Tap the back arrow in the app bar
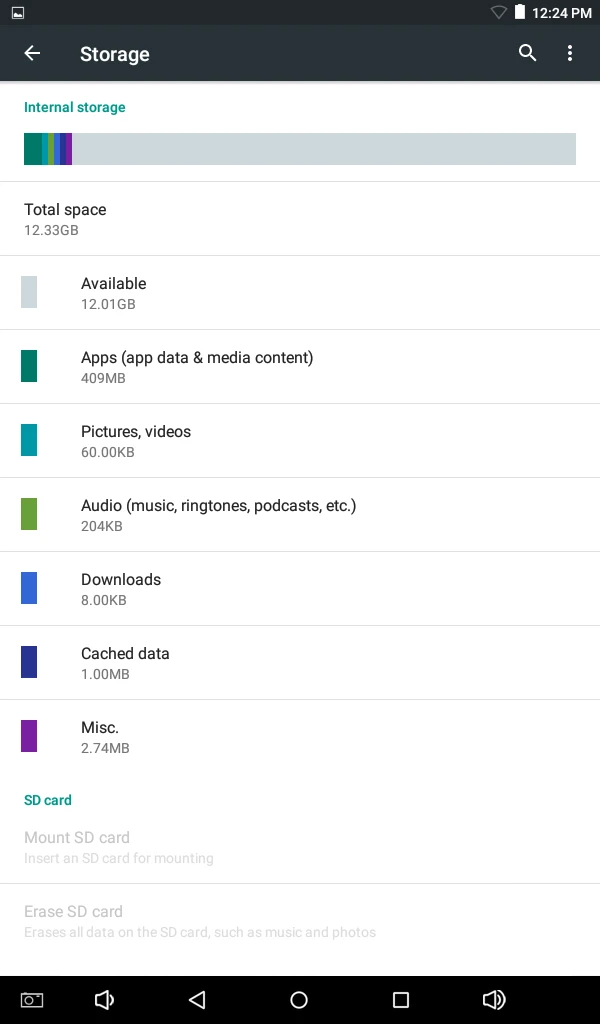The image size is (600, 1024). [31, 53]
